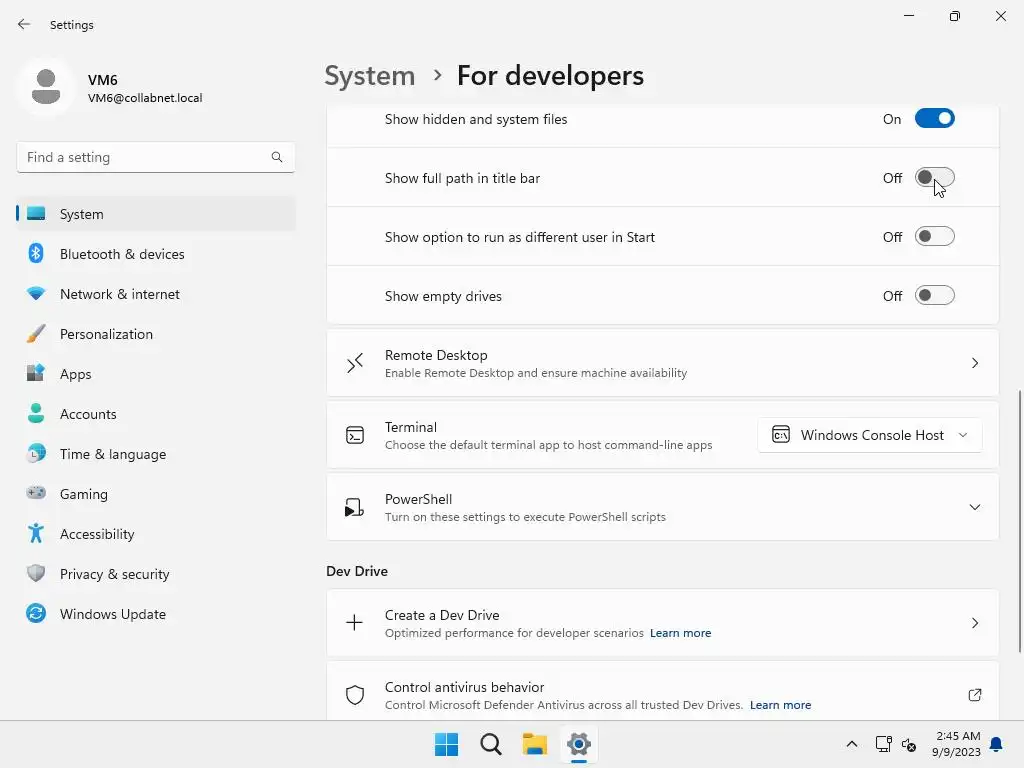The width and height of the screenshot is (1024, 768).
Task: Toggle Show empty drives on
Action: tap(935, 296)
